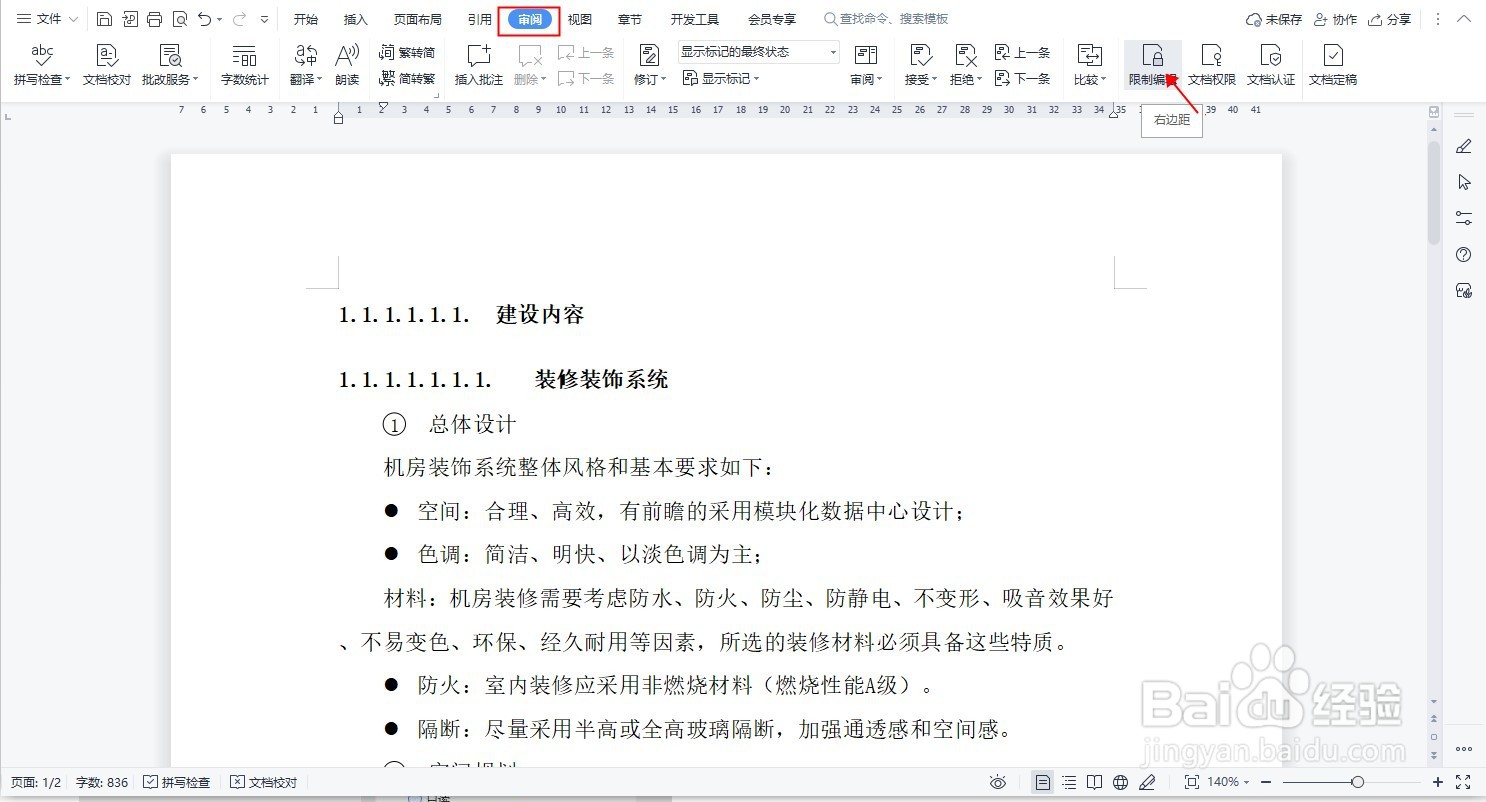Click the fullscreen icon in status bar
Viewport: 1486px width, 802px height.
pyautogui.click(x=1463, y=782)
